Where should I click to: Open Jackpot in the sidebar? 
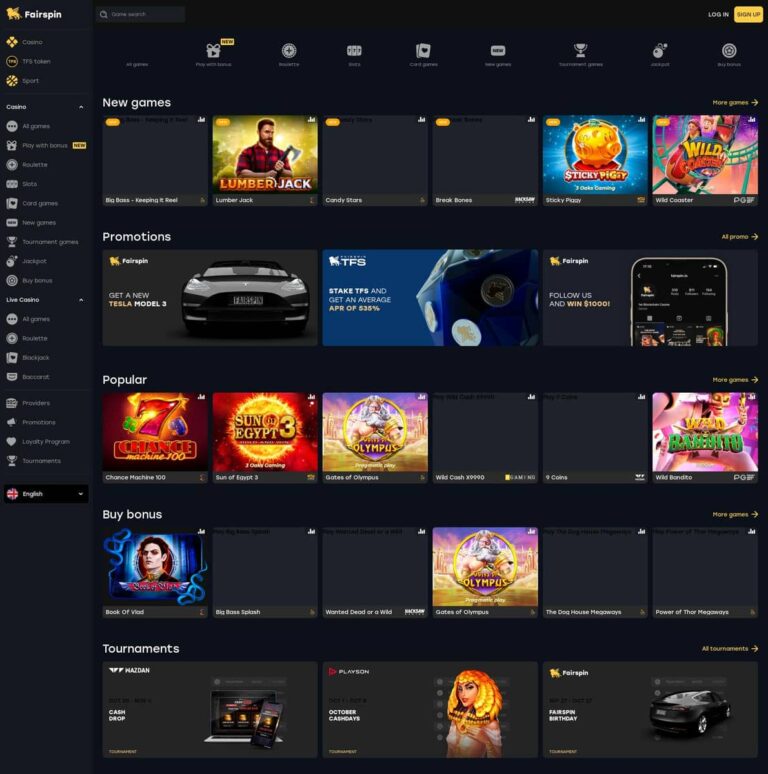click(x=27, y=261)
